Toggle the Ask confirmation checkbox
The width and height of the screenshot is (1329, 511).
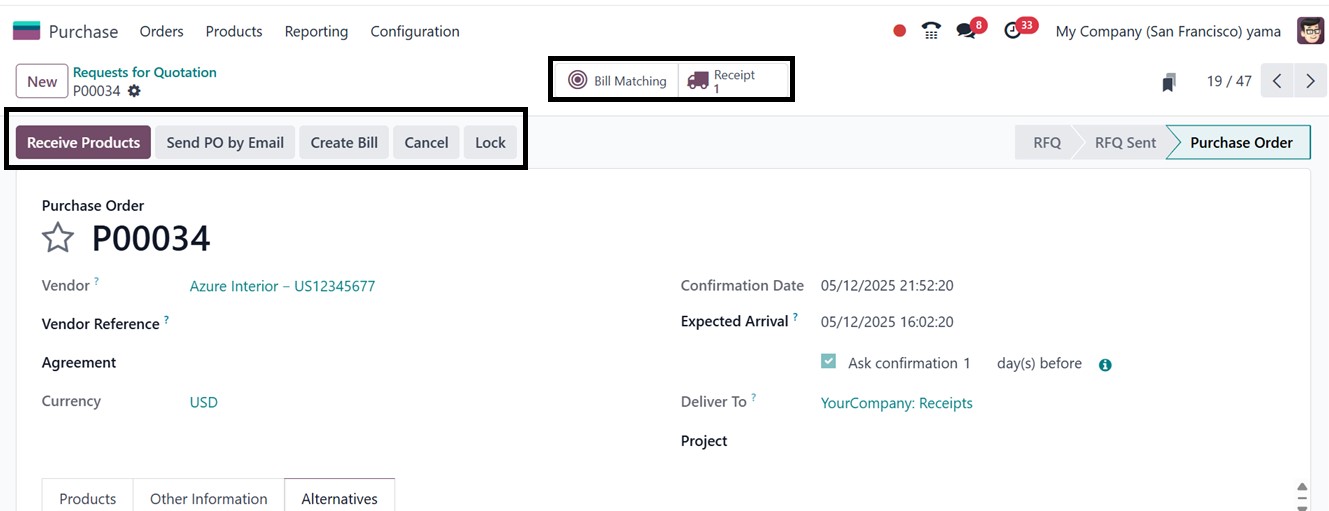828,362
